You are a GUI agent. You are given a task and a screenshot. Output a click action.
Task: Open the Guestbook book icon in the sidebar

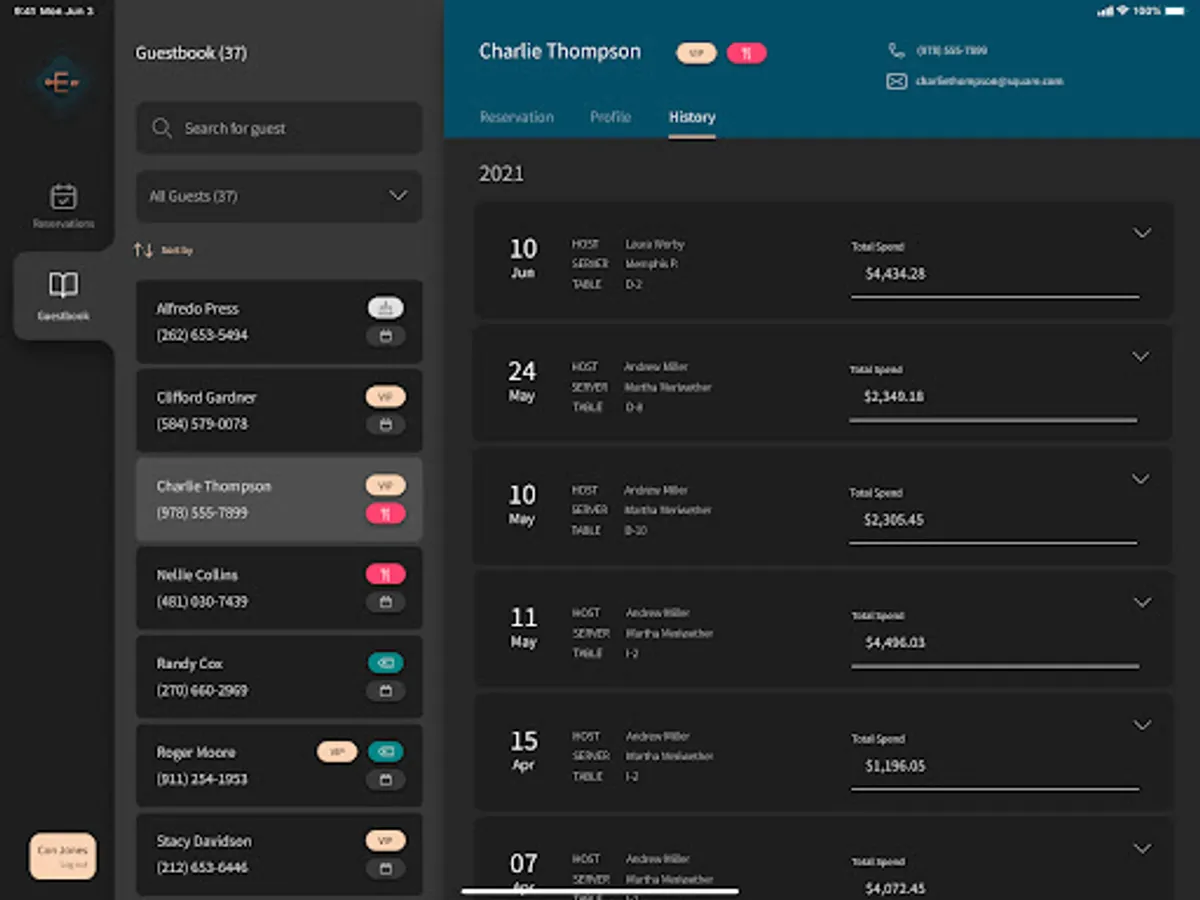(x=63, y=285)
